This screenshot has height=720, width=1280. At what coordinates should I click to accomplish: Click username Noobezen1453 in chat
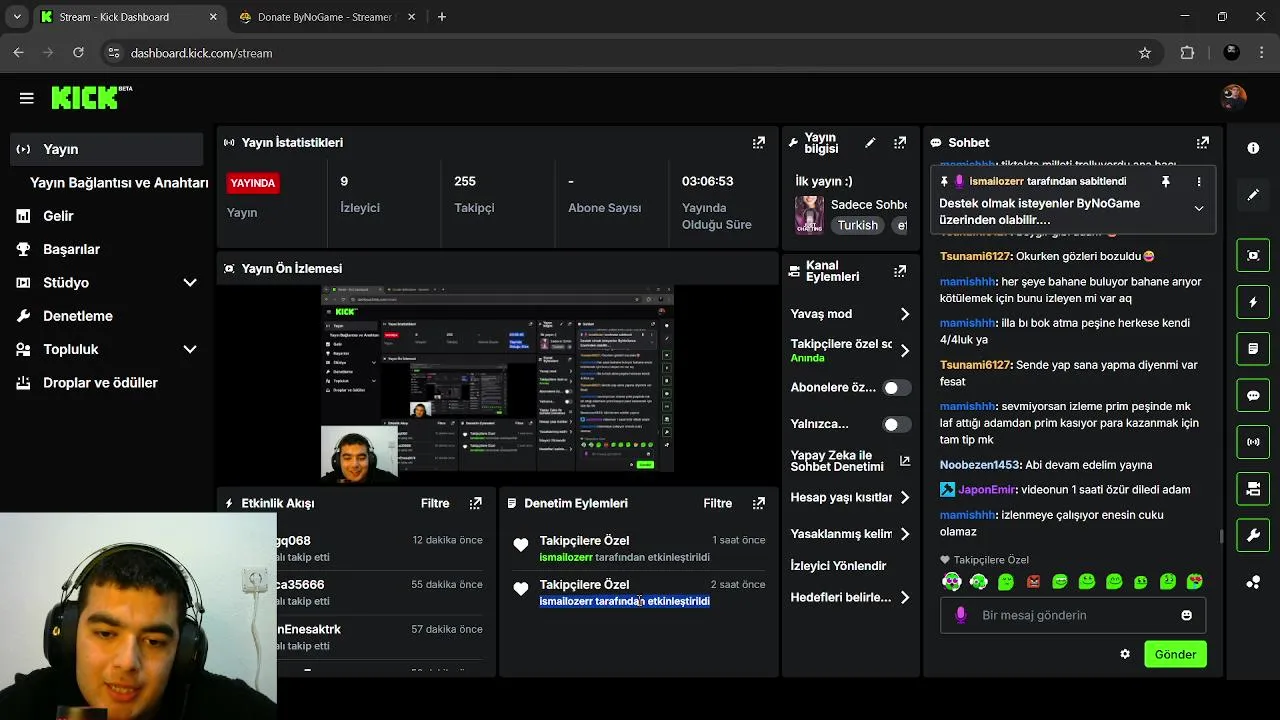point(980,465)
